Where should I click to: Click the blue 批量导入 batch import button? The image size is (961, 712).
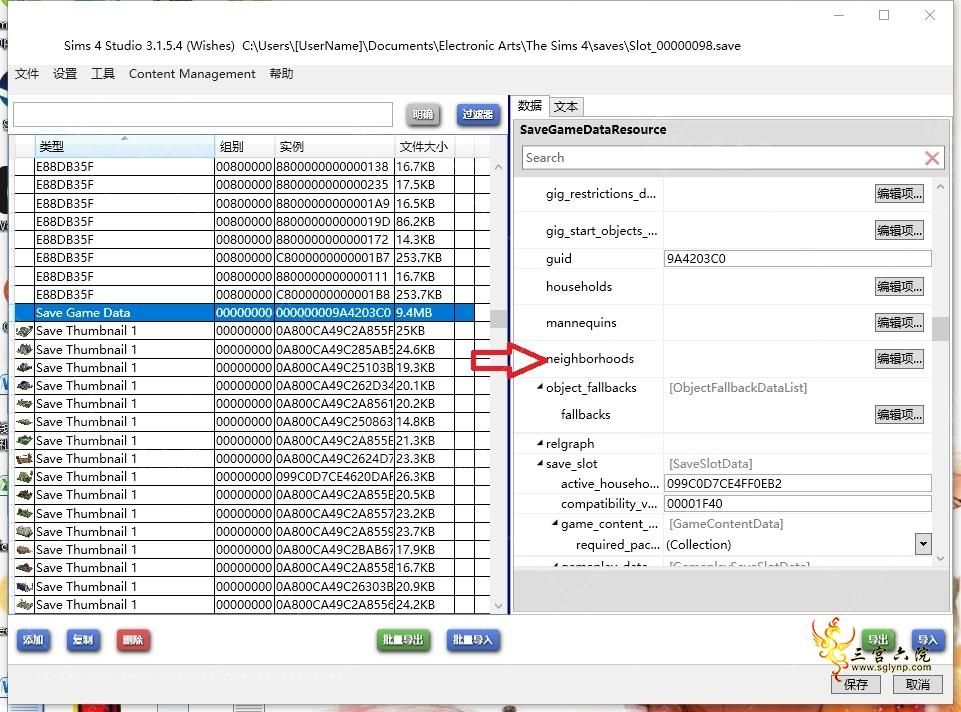473,640
